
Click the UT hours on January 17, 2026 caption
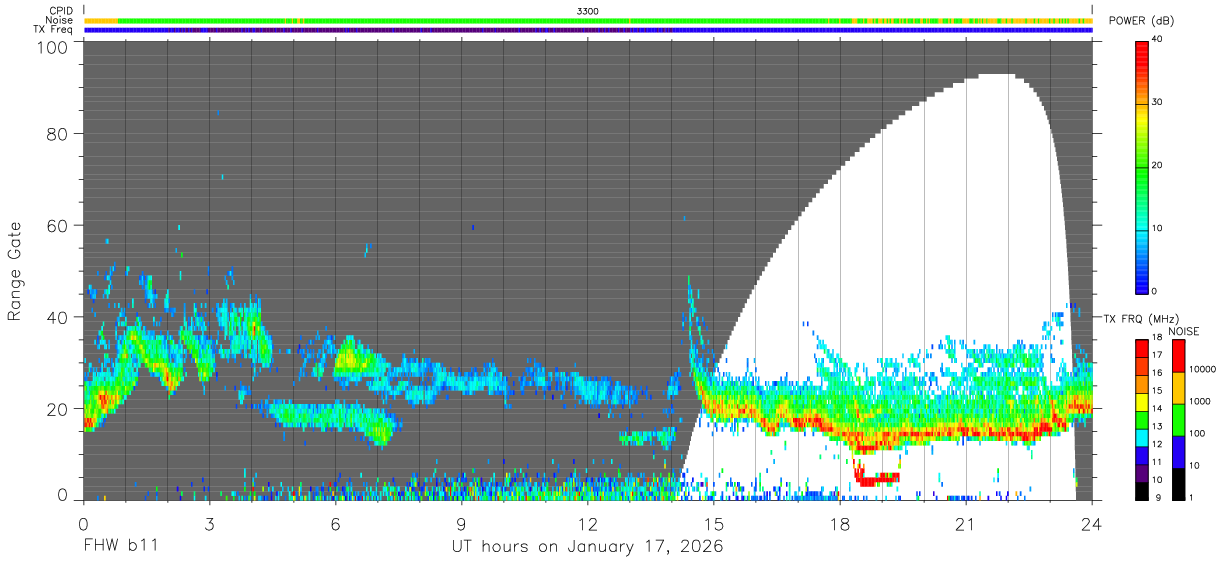[587, 547]
